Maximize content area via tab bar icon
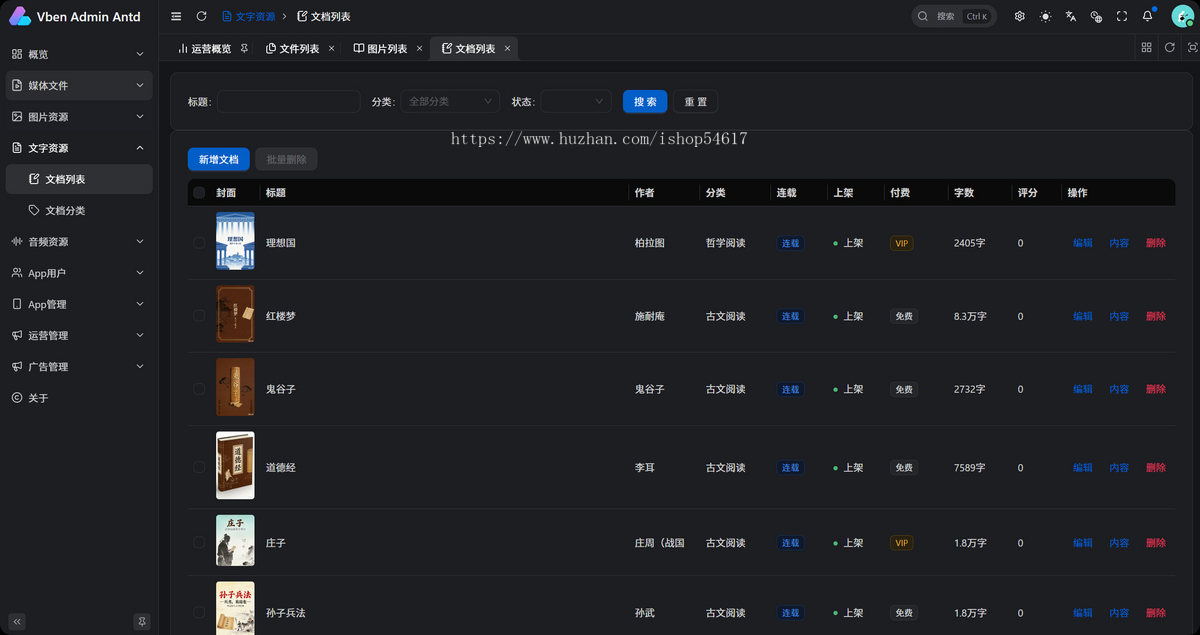 point(1191,48)
